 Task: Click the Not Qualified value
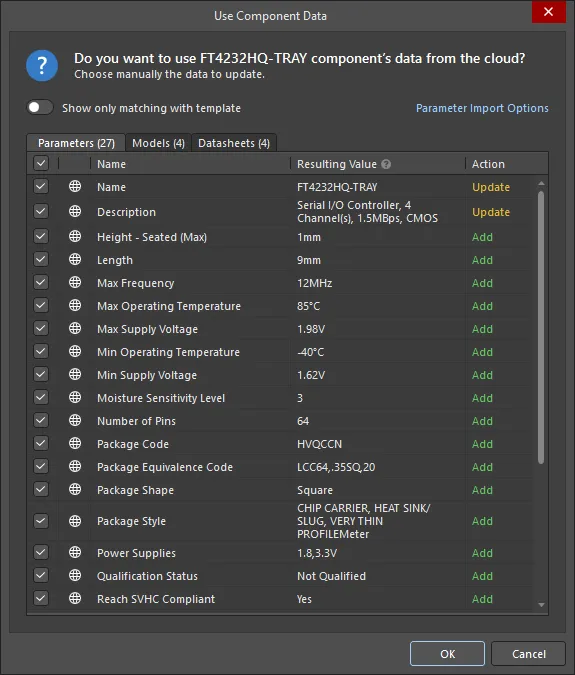pyautogui.click(x=331, y=576)
